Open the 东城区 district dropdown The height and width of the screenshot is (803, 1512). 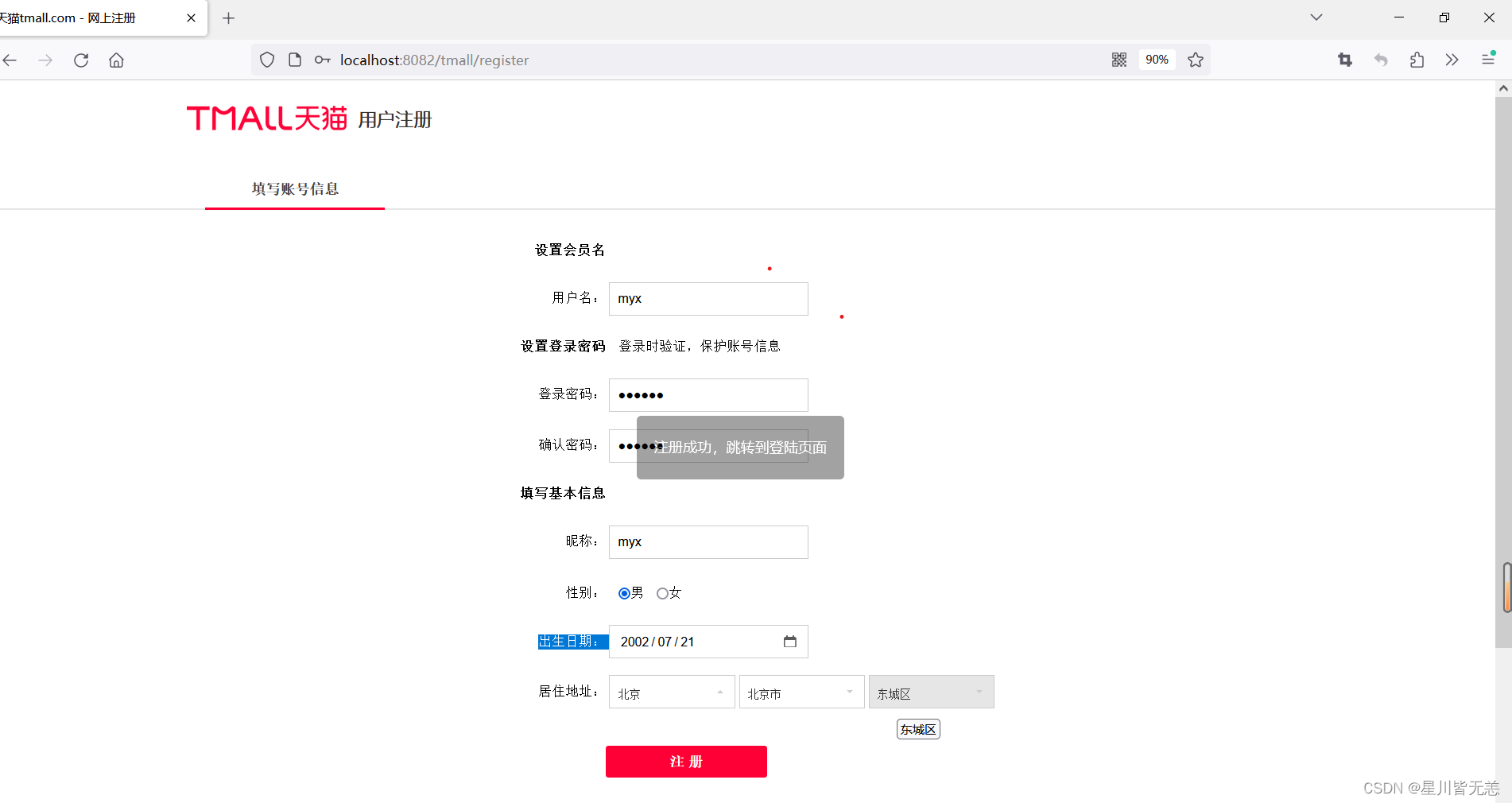coord(931,692)
